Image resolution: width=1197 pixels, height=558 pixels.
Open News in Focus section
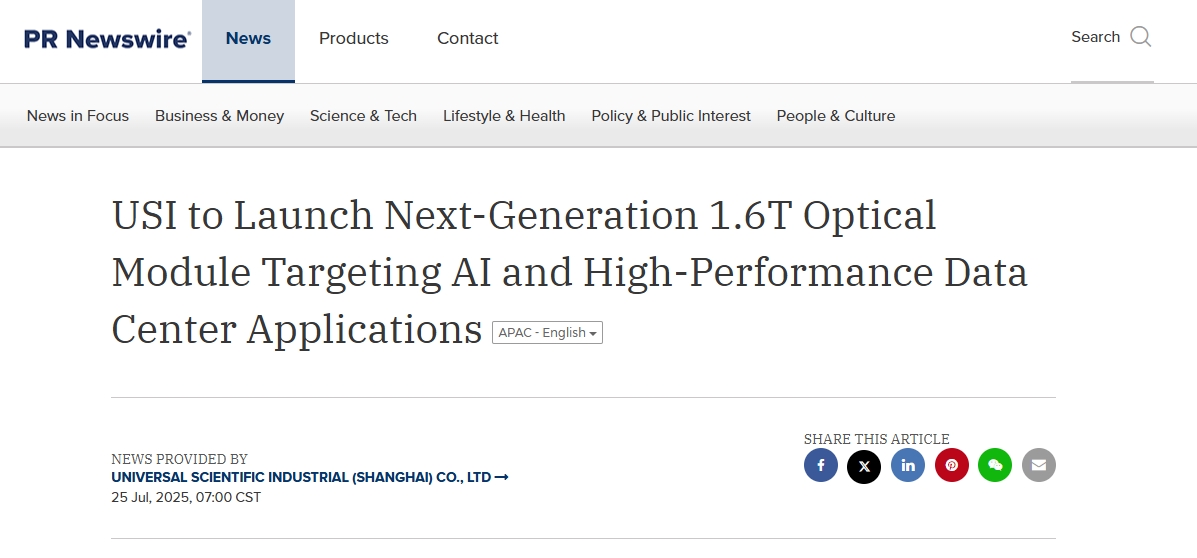click(x=78, y=116)
